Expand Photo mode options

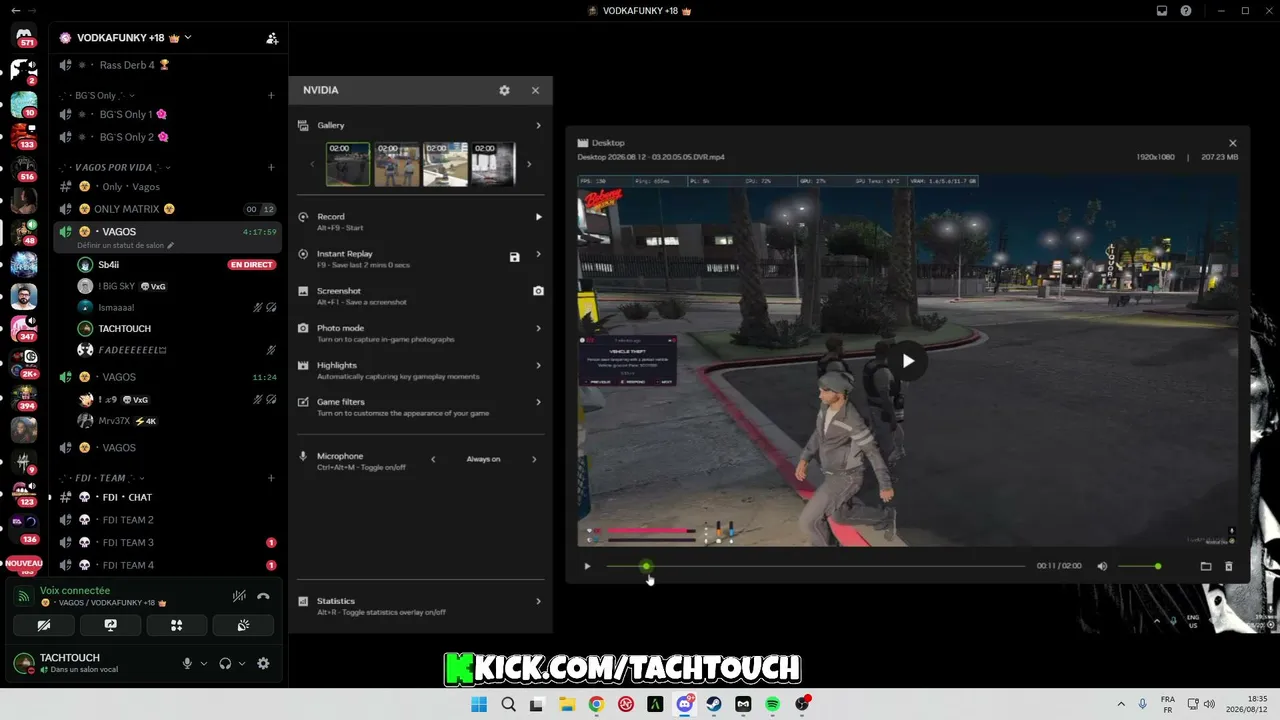point(538,328)
